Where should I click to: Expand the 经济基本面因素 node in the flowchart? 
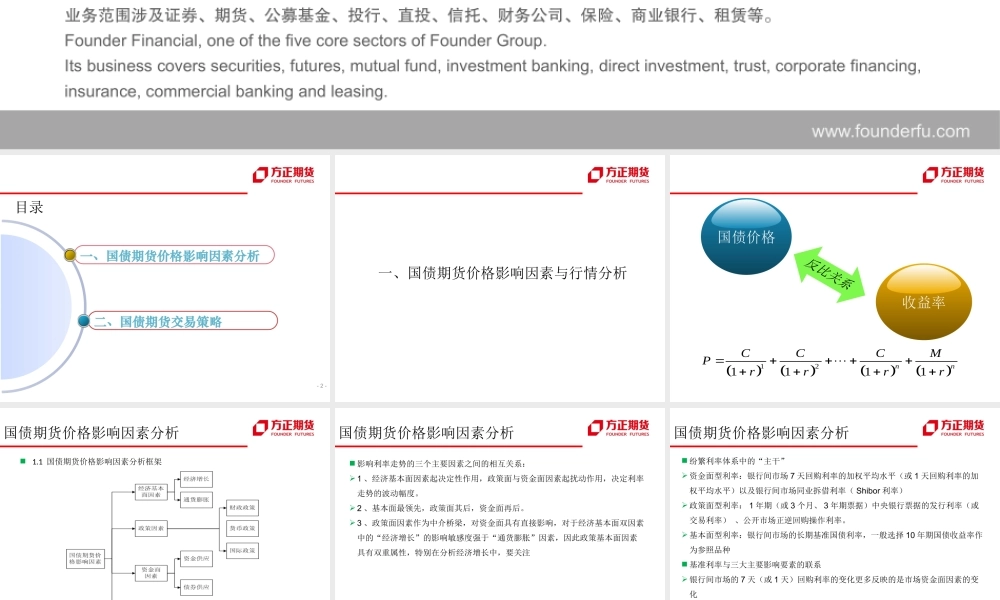(150, 491)
